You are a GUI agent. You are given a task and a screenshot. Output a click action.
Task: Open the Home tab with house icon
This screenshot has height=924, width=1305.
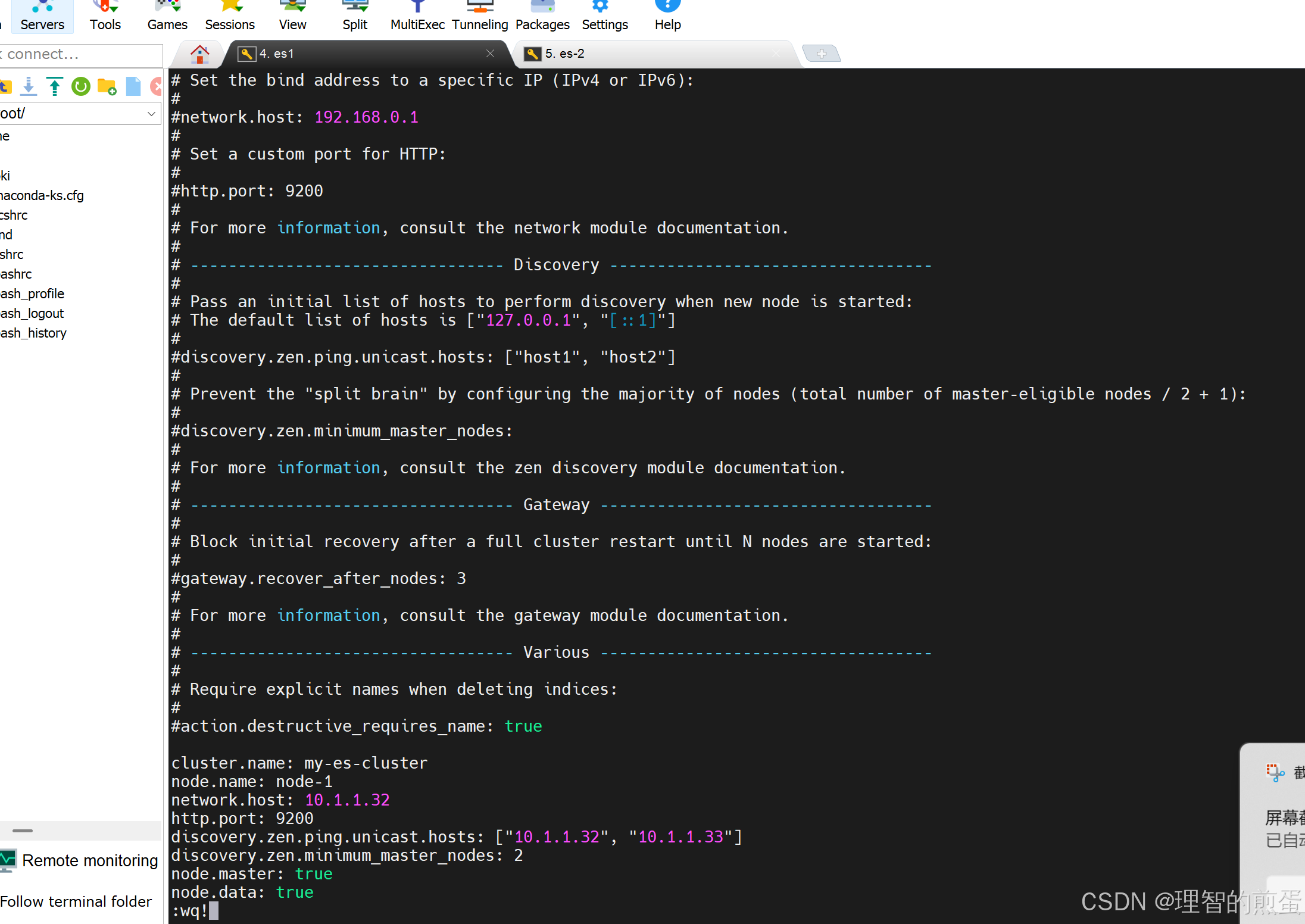click(200, 54)
